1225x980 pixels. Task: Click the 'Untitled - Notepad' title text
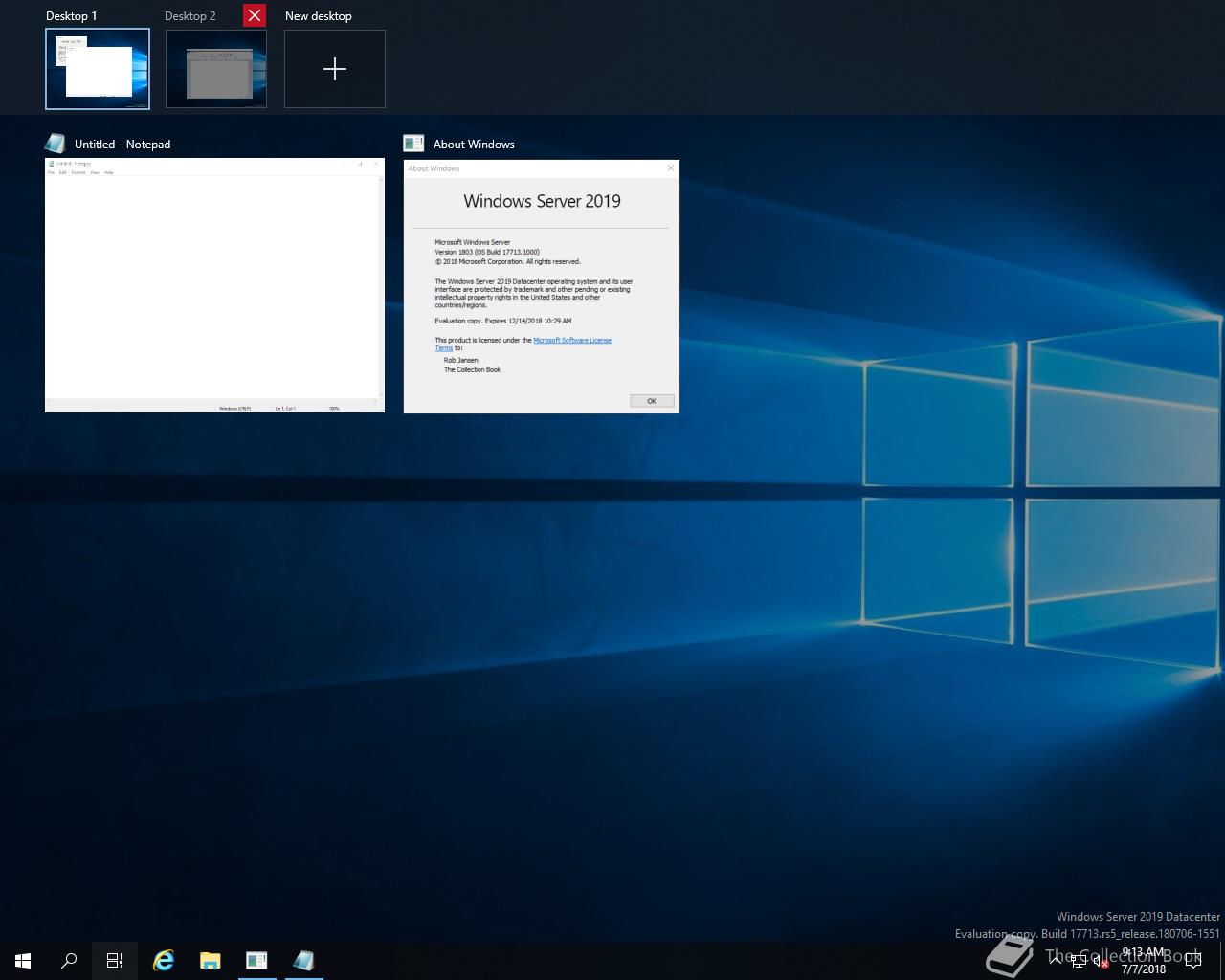click(x=122, y=144)
